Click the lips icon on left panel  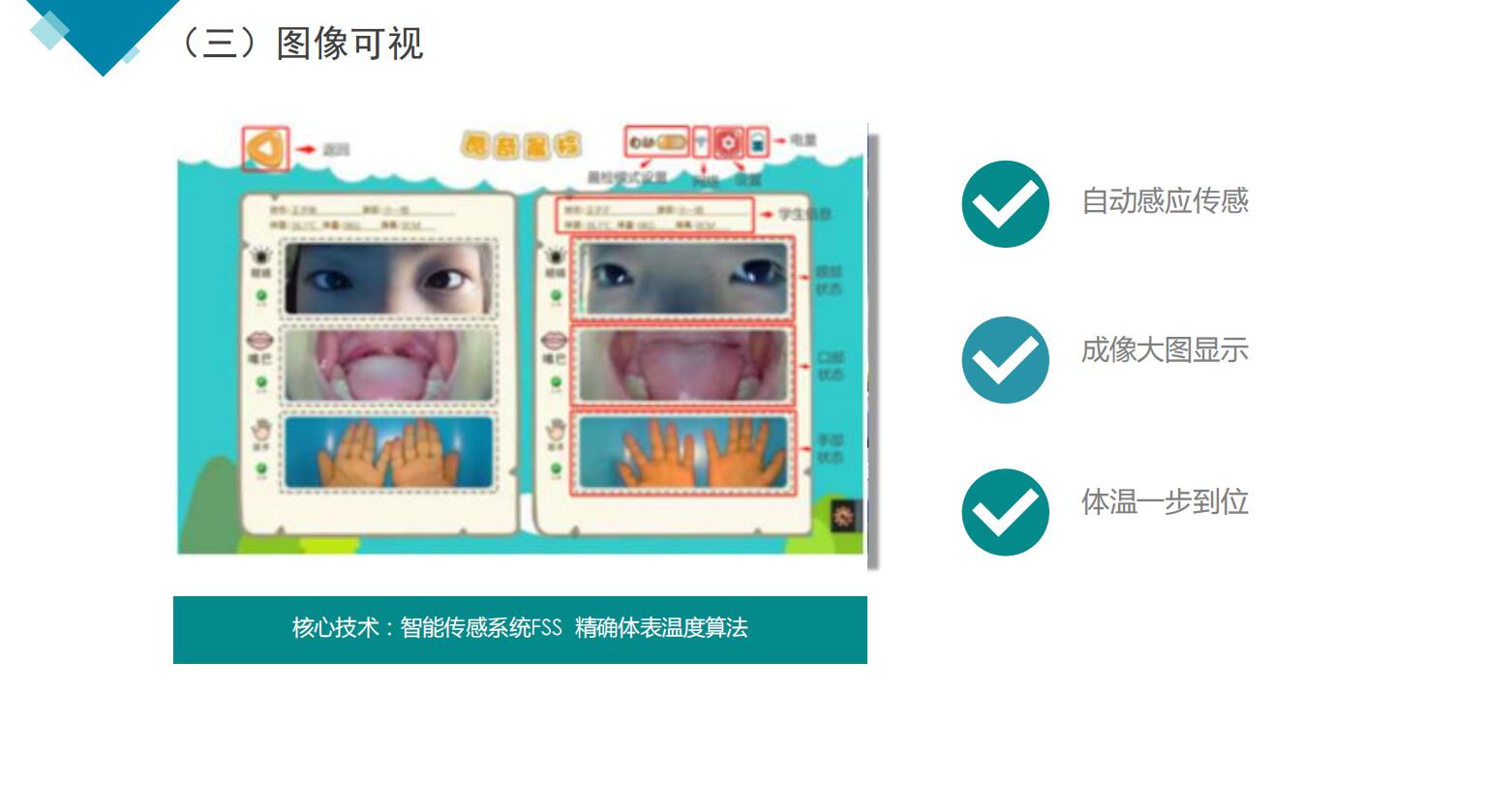click(x=261, y=341)
